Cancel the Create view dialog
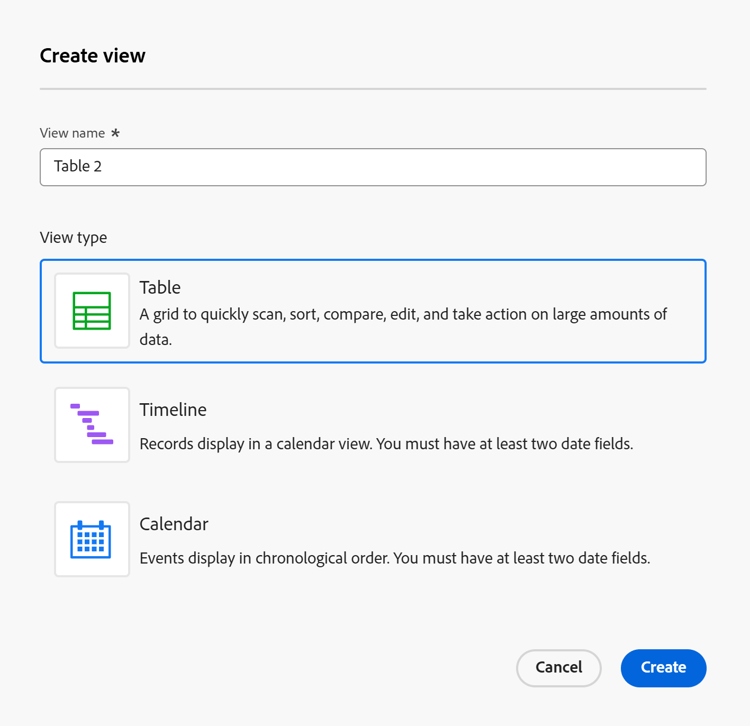750x726 pixels. [x=558, y=668]
